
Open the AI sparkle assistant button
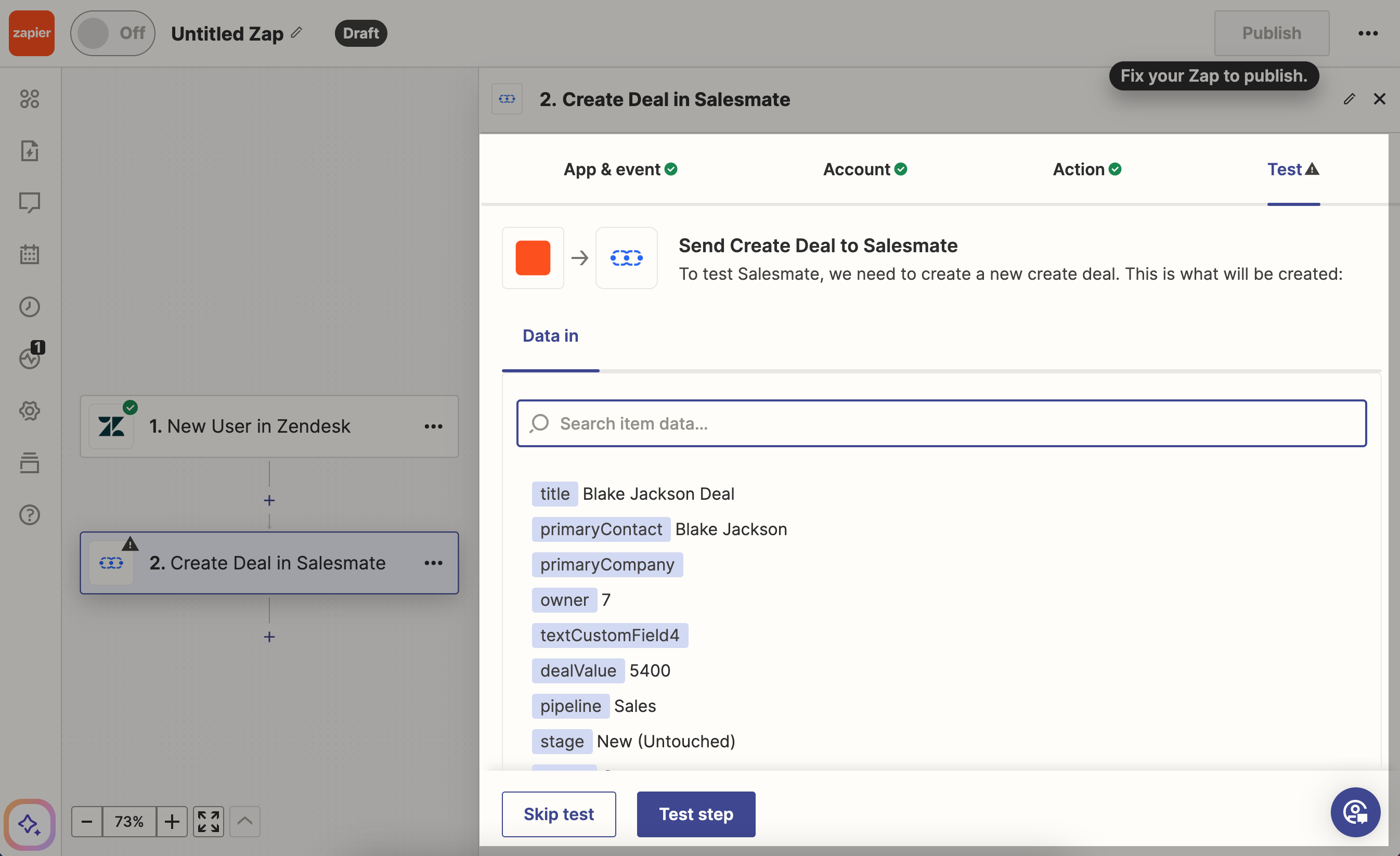pos(30,824)
